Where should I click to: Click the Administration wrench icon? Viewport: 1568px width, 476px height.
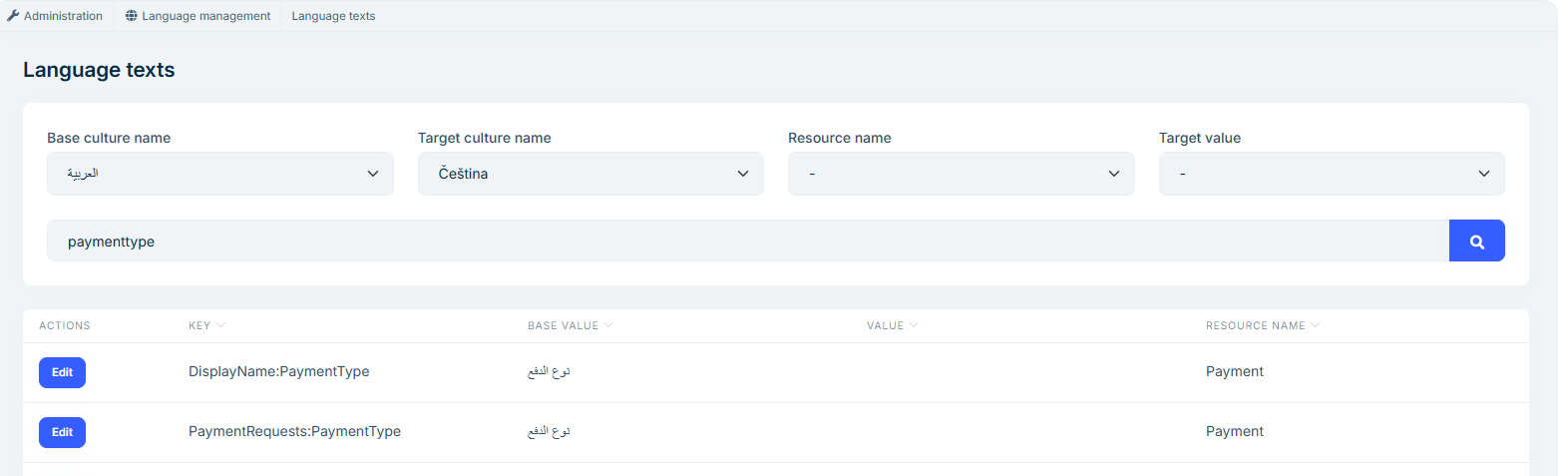click(x=13, y=16)
